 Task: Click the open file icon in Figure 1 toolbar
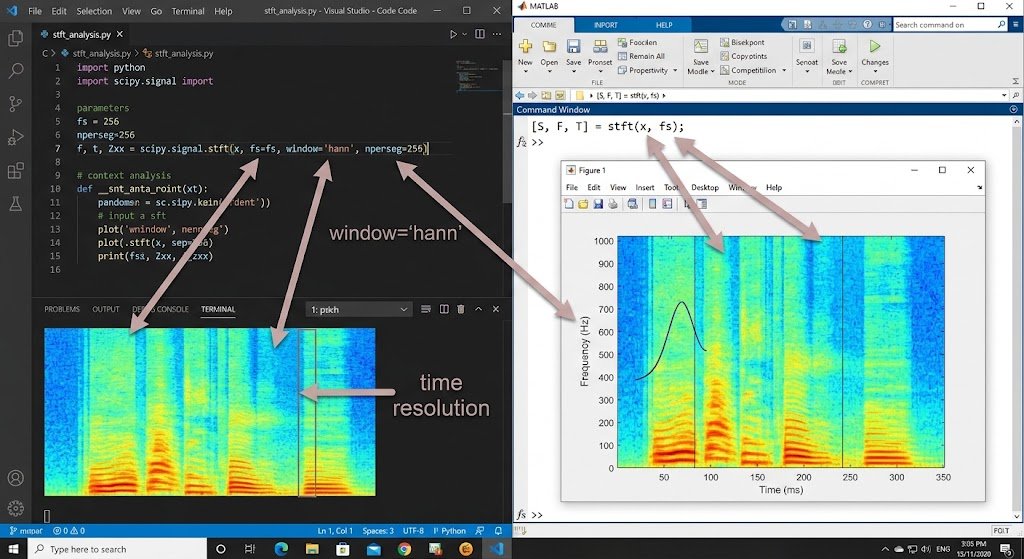pos(583,204)
